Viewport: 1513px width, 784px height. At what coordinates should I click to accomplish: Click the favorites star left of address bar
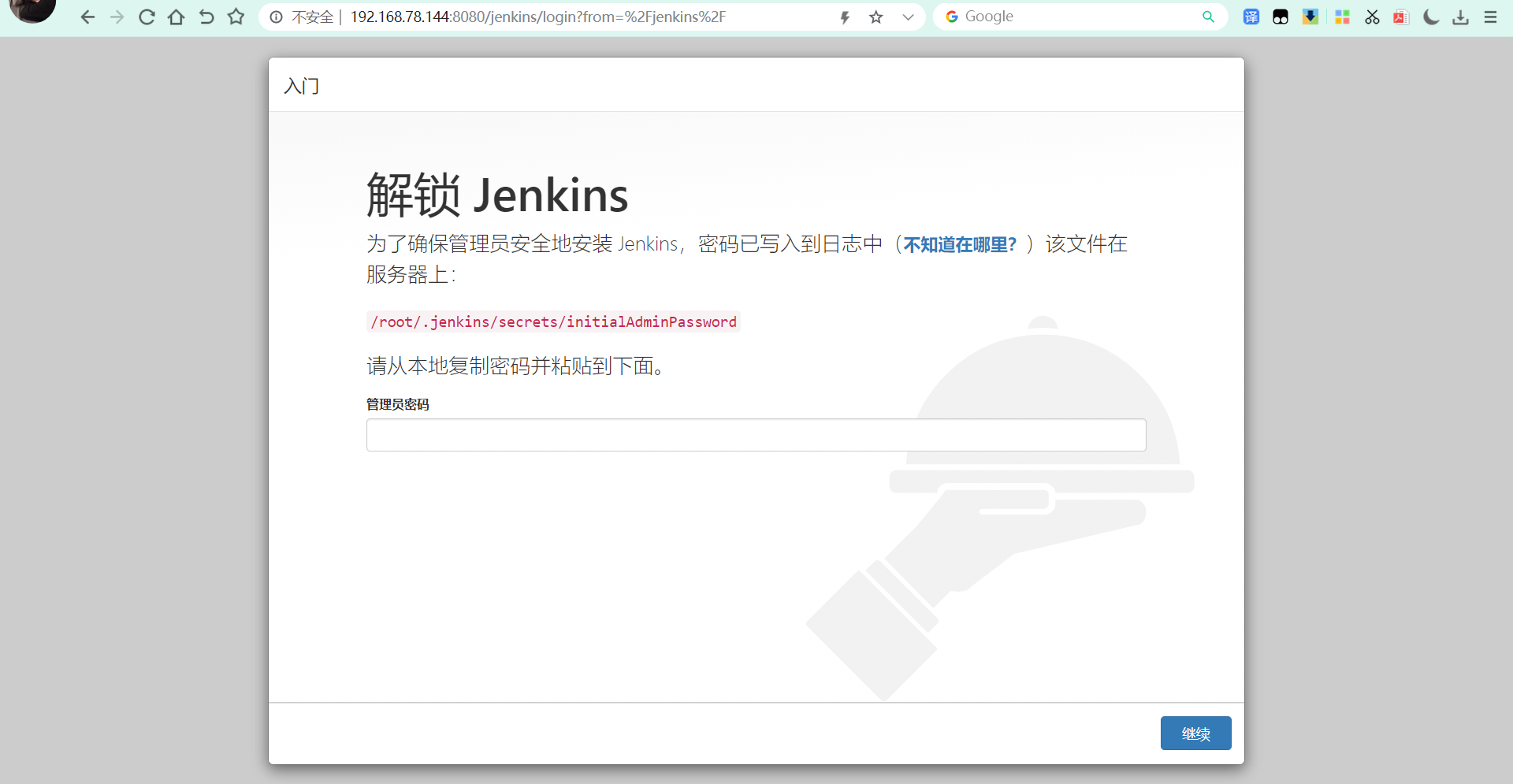coord(236,17)
